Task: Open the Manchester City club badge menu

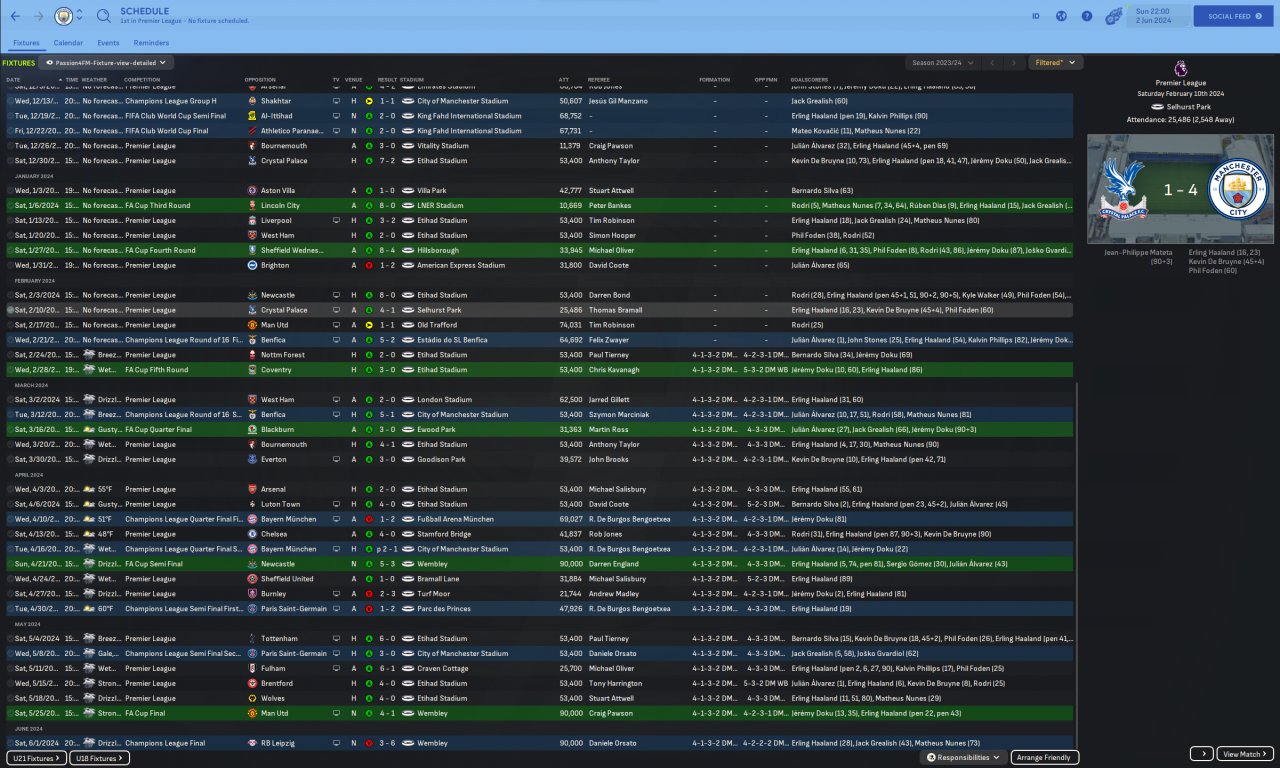Action: tap(63, 16)
